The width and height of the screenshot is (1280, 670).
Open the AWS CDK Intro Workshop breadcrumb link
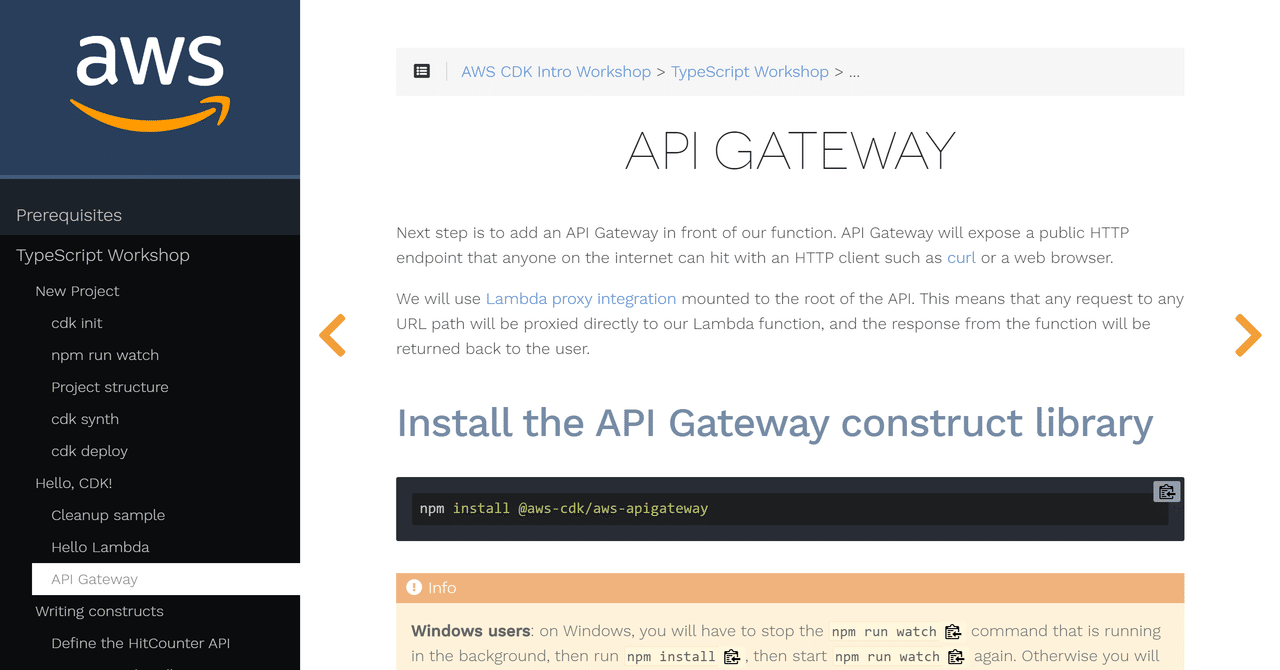556,71
